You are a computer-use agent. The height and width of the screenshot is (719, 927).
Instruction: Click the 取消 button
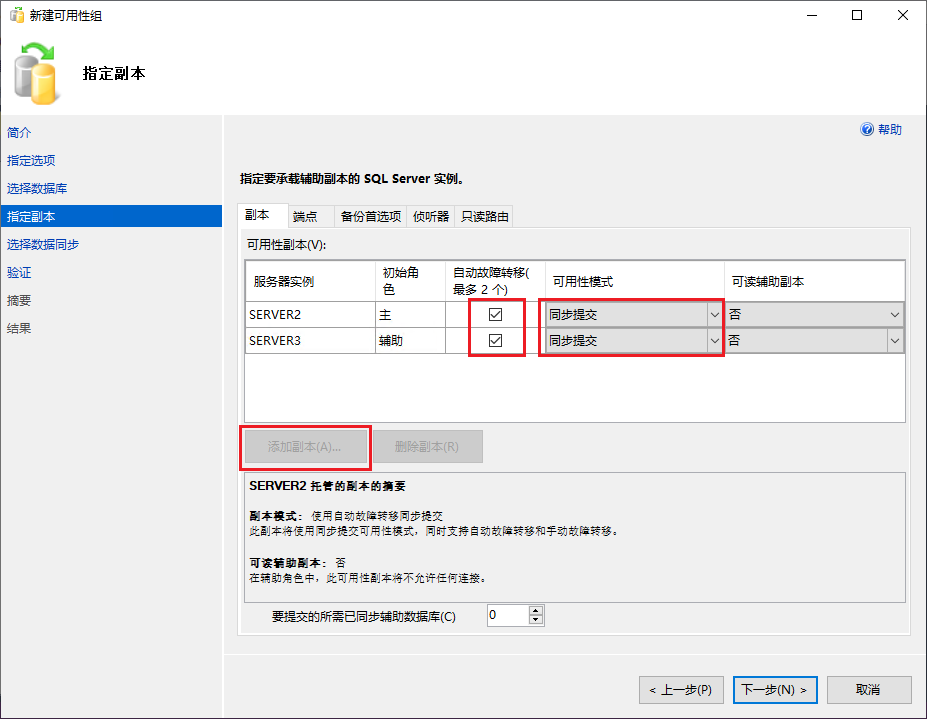pyautogui.click(x=868, y=690)
